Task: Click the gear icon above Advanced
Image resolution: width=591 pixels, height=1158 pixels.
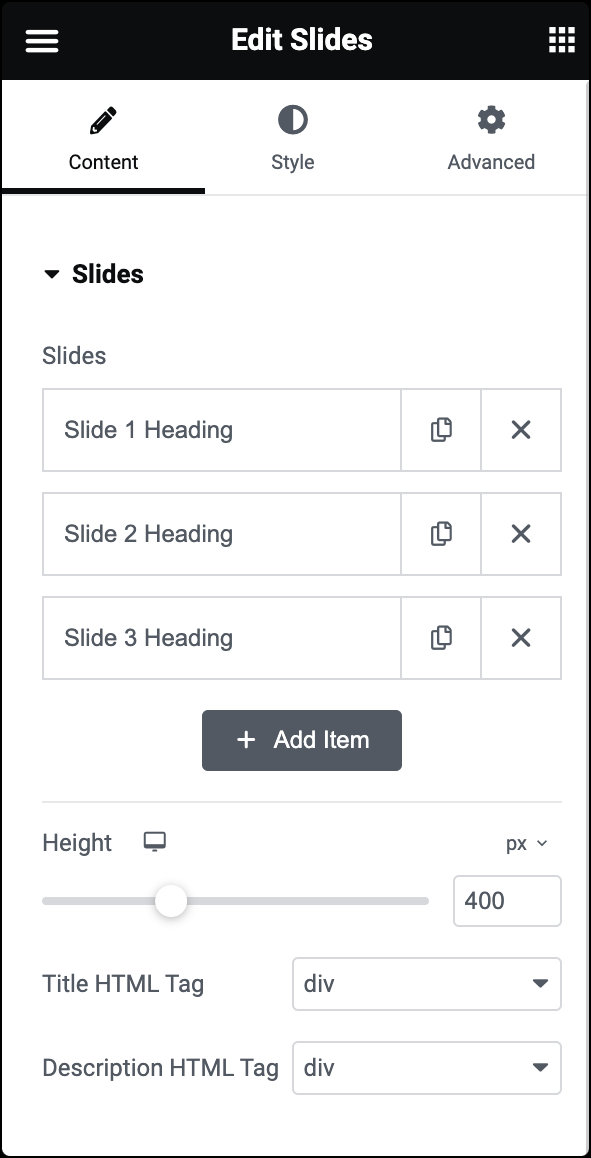Action: [491, 119]
